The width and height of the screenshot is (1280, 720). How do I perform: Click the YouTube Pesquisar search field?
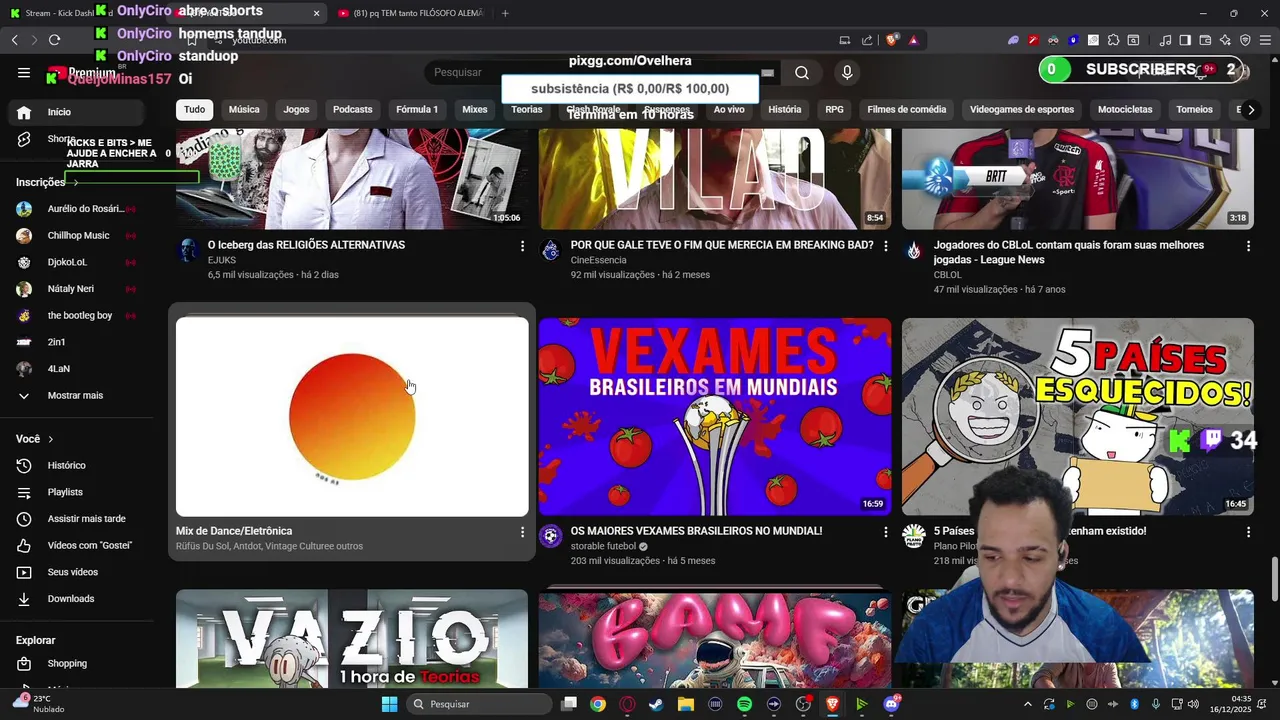[x=600, y=72]
